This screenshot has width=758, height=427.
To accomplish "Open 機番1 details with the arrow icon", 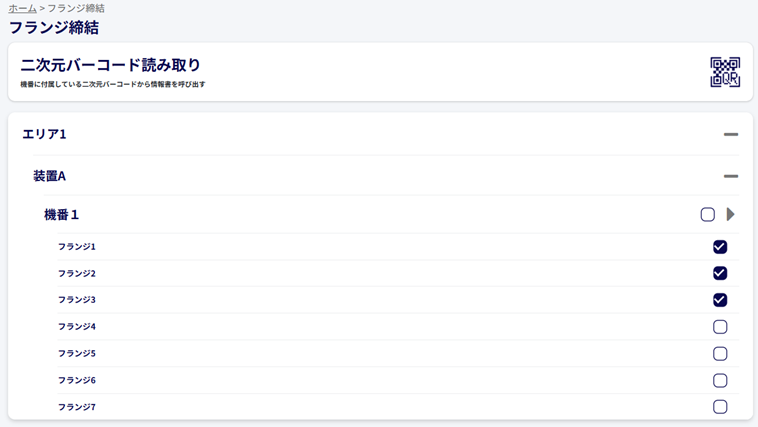I will pyautogui.click(x=730, y=214).
